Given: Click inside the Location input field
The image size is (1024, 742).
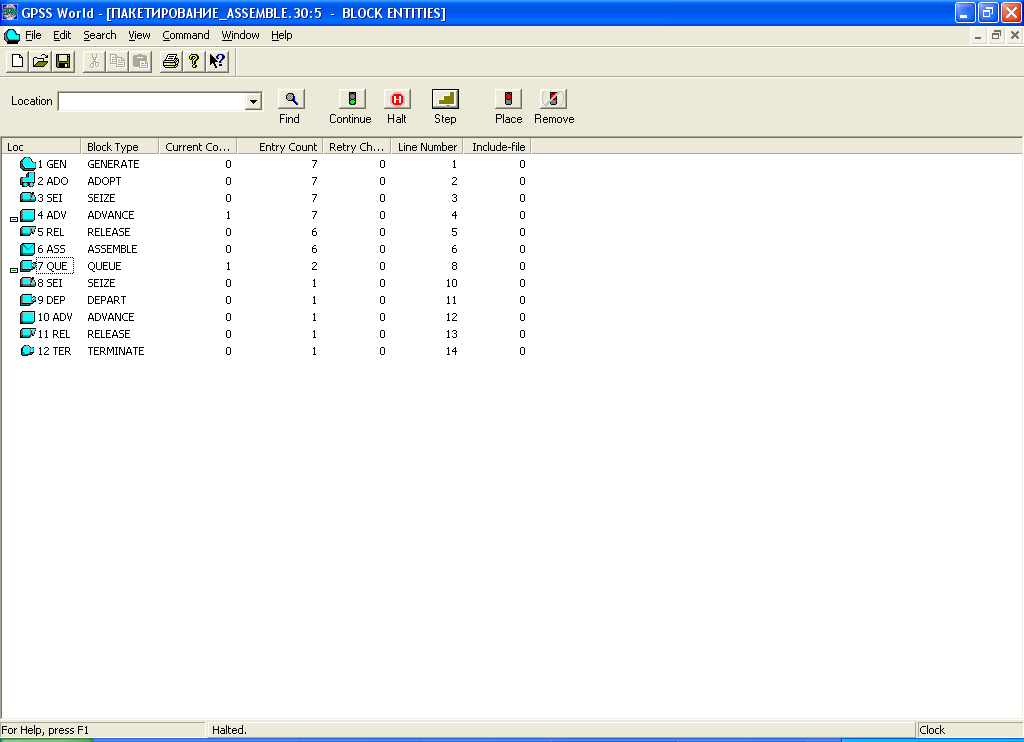Looking at the screenshot, I should click(152, 101).
